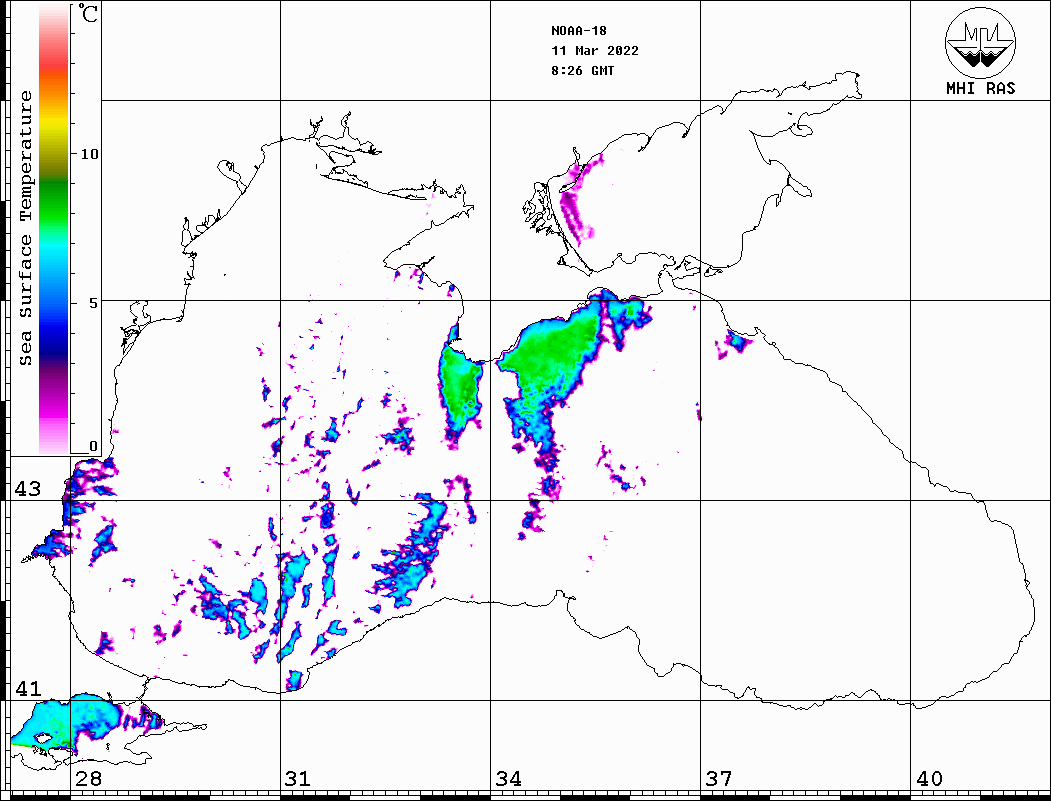The width and height of the screenshot is (1051, 801).
Task: Click the longitude label 37
Action: 718,779
